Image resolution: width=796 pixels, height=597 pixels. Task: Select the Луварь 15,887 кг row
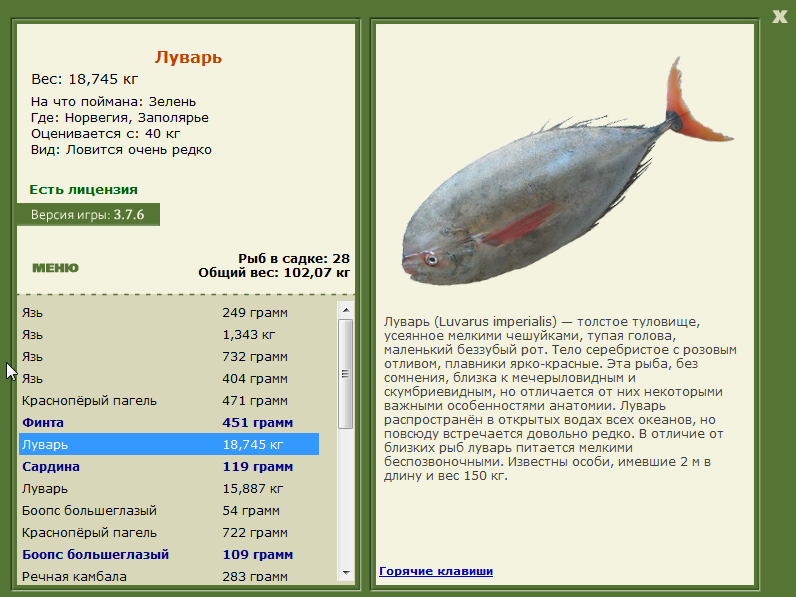point(169,488)
